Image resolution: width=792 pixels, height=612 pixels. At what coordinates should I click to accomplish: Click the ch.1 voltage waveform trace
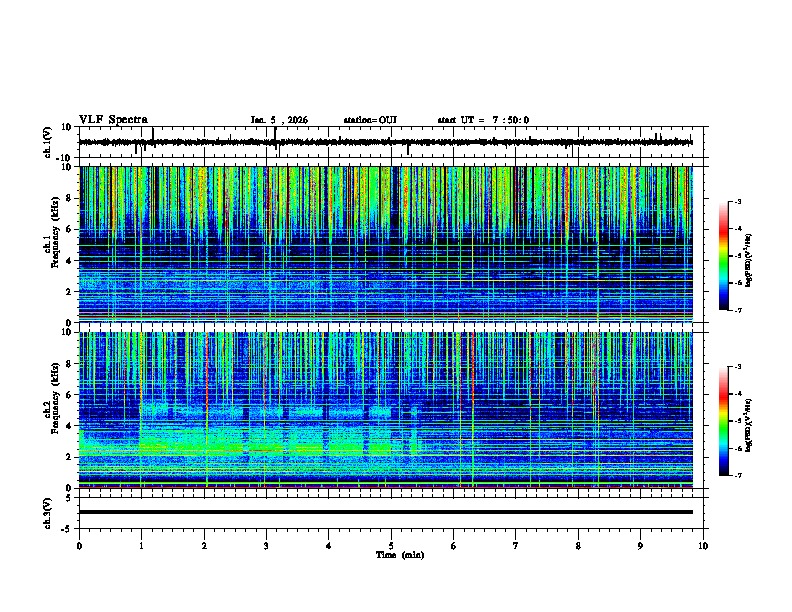tap(385, 142)
